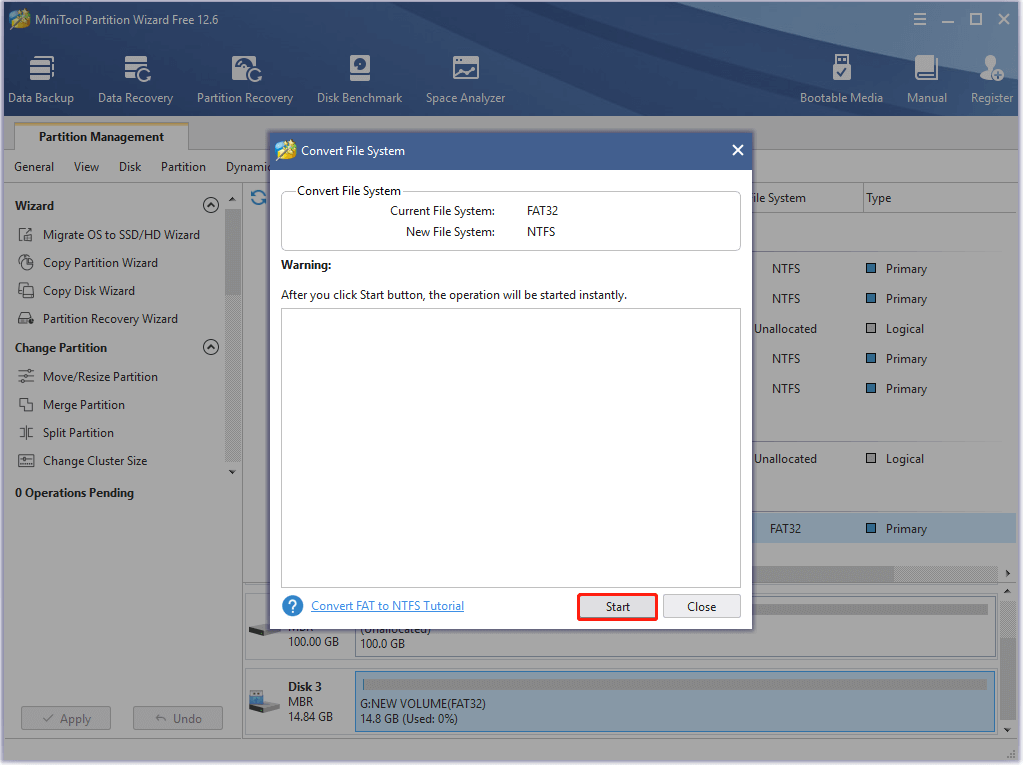Click the '0 Operations Pending' label

(75, 494)
